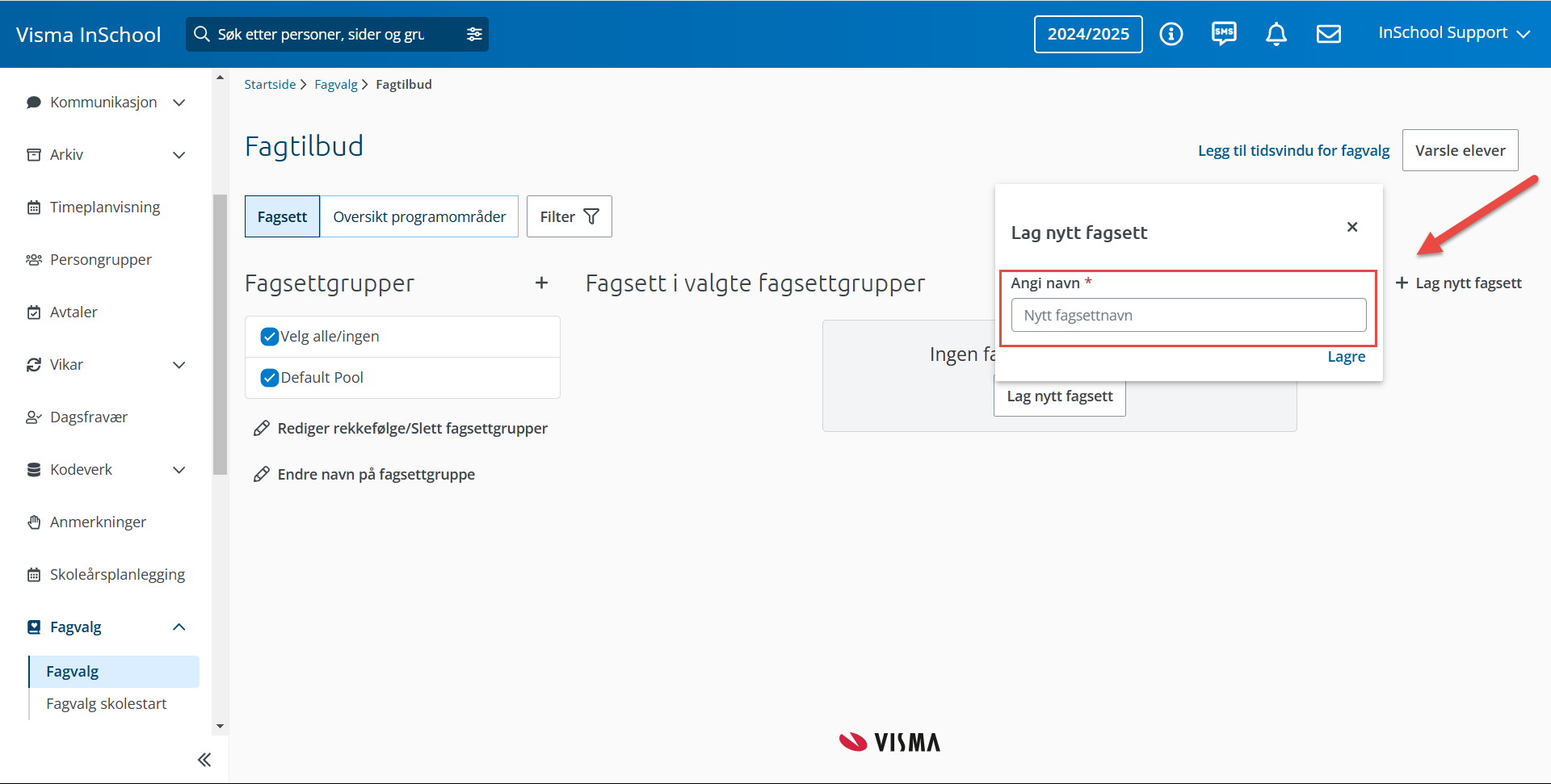Image resolution: width=1551 pixels, height=784 pixels.
Task: Click Lag nytt fagsett button in empty panel
Action: click(x=1060, y=397)
